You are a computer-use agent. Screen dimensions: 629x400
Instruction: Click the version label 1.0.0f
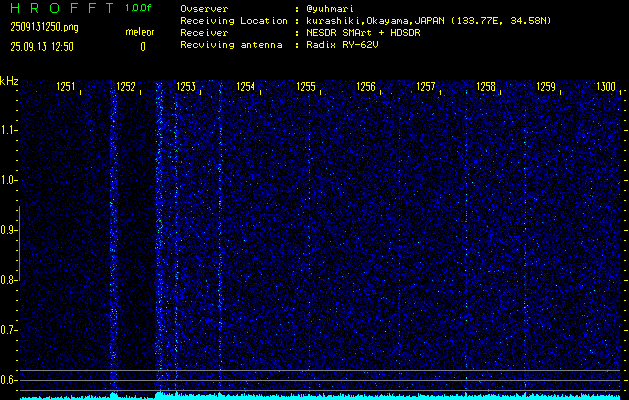pos(138,8)
